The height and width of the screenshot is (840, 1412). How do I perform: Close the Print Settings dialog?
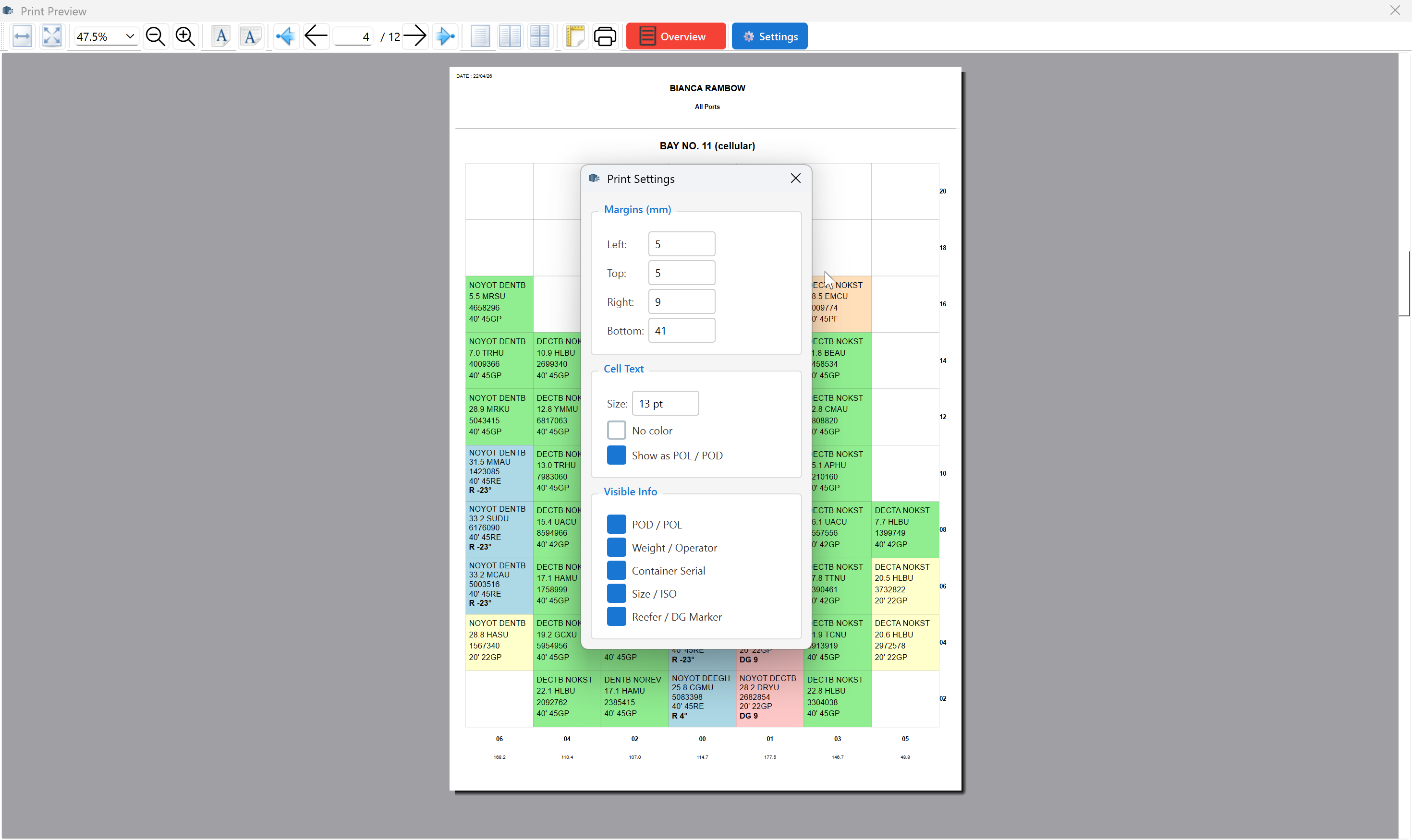[x=795, y=179]
